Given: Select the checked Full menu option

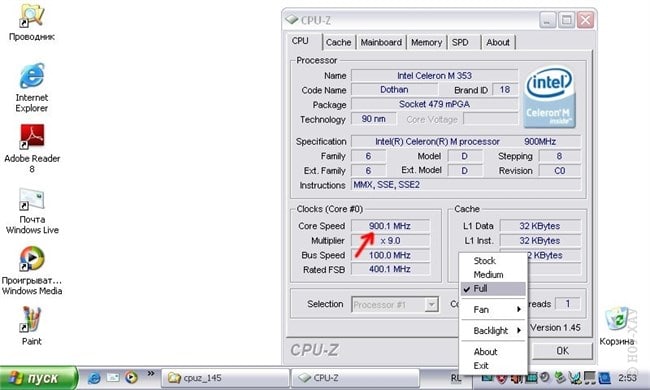Looking at the screenshot, I should pos(493,289).
